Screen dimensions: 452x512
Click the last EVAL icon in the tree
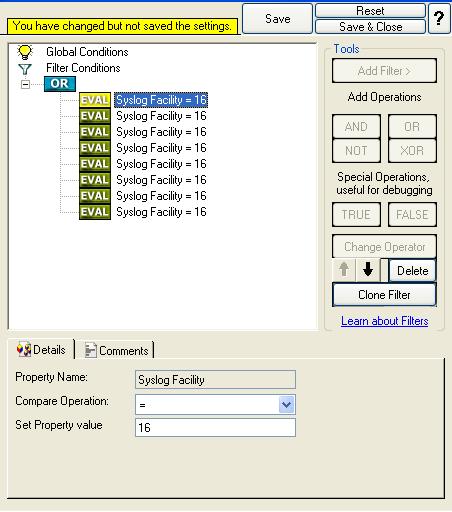pyautogui.click(x=95, y=212)
